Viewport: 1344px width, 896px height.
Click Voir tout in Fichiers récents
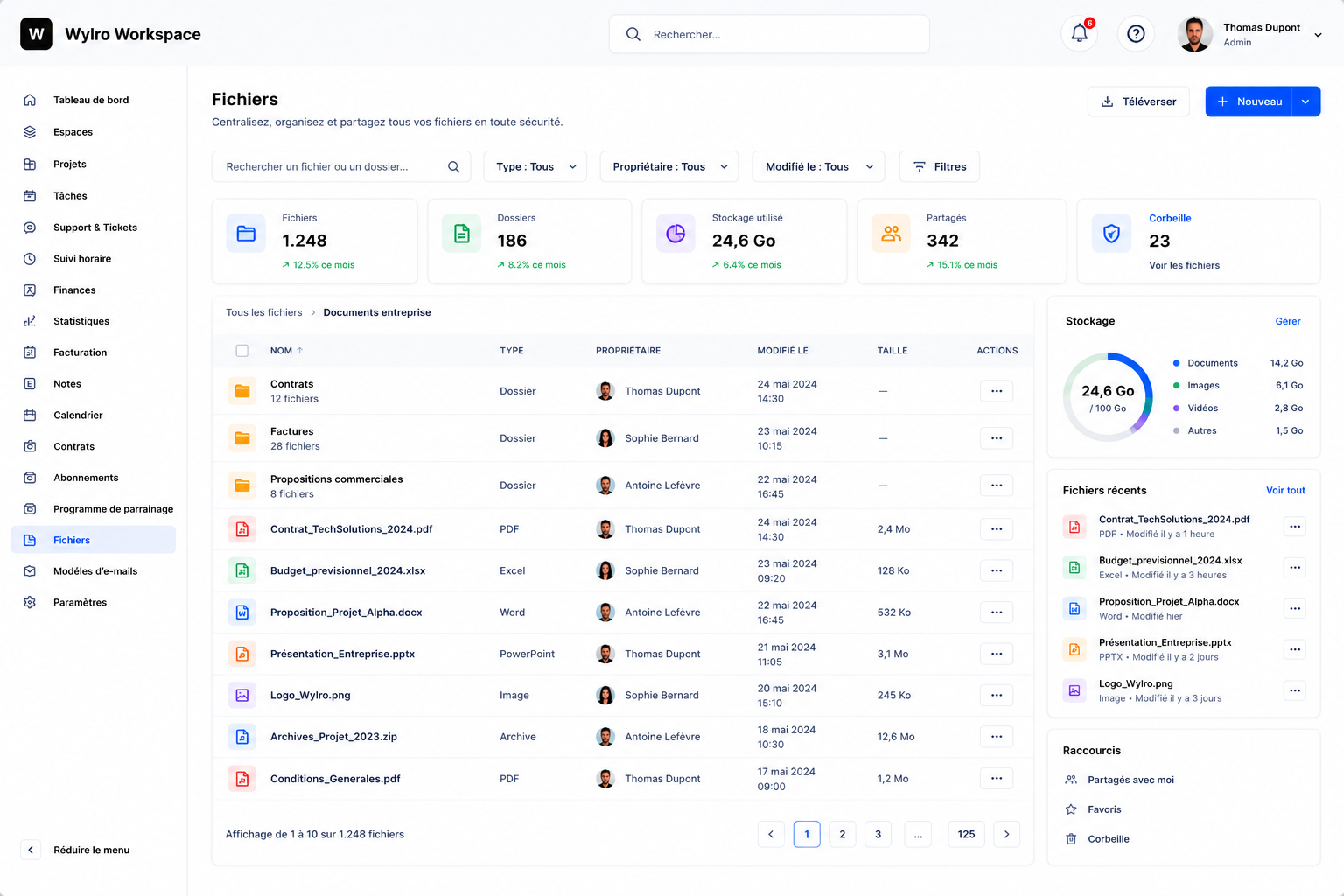(x=1285, y=491)
